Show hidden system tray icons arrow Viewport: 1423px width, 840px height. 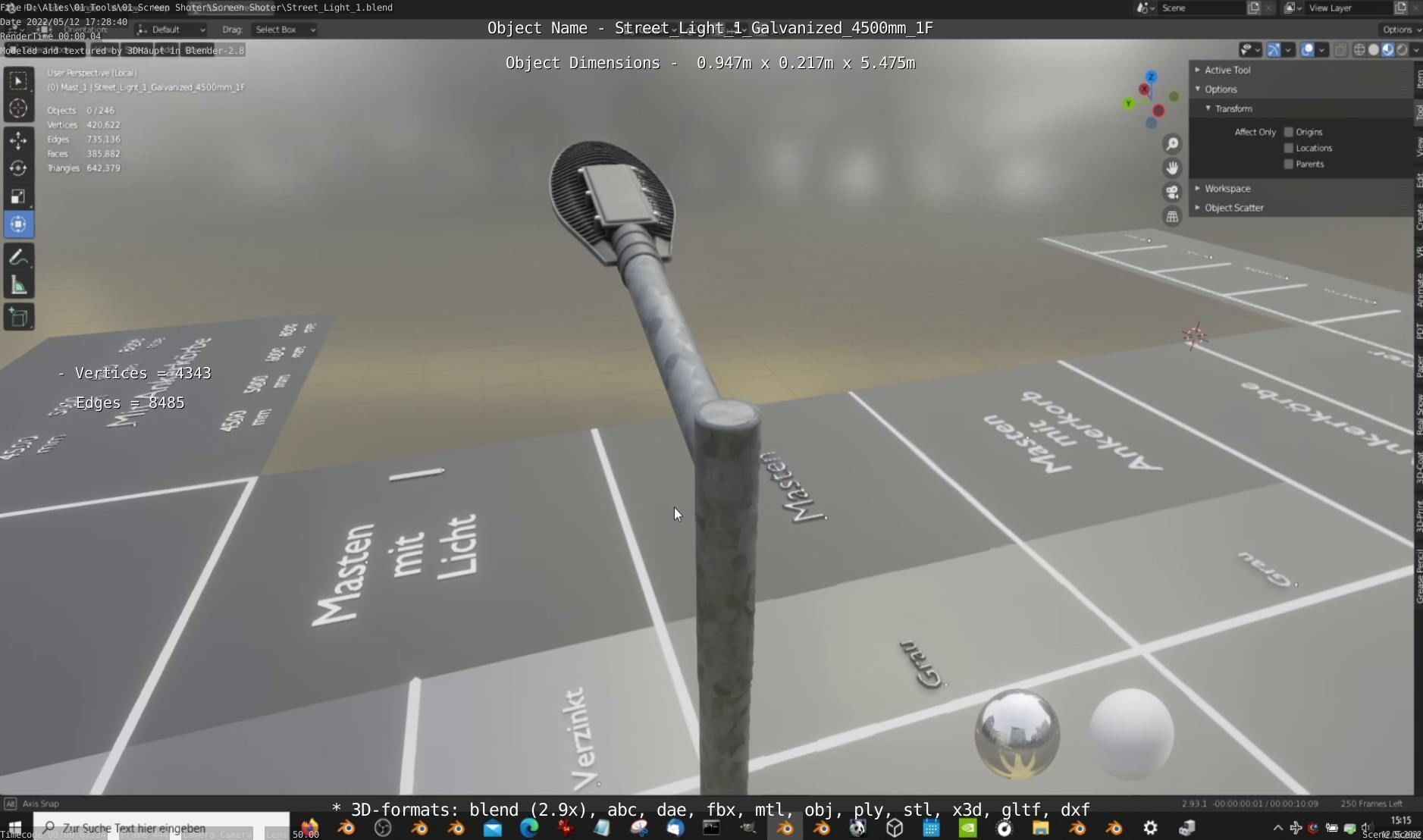(1277, 828)
